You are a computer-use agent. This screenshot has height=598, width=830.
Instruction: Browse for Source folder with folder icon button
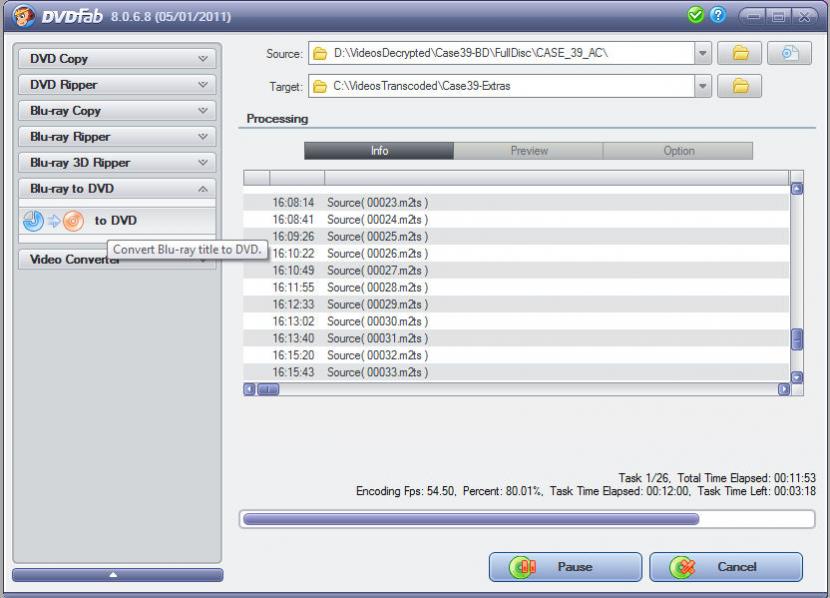[x=739, y=53]
